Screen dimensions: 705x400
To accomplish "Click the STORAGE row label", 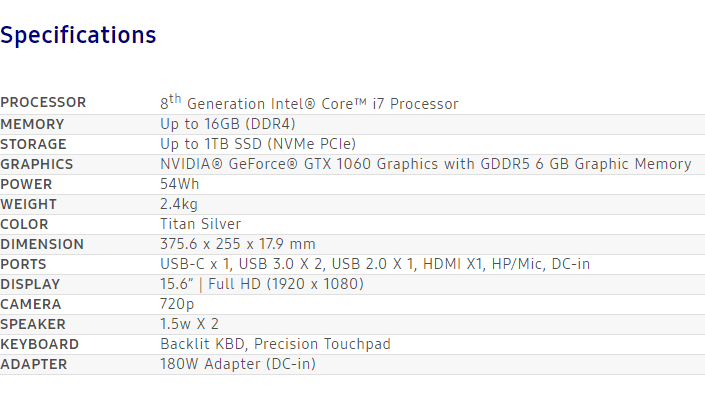I will coord(33,144).
